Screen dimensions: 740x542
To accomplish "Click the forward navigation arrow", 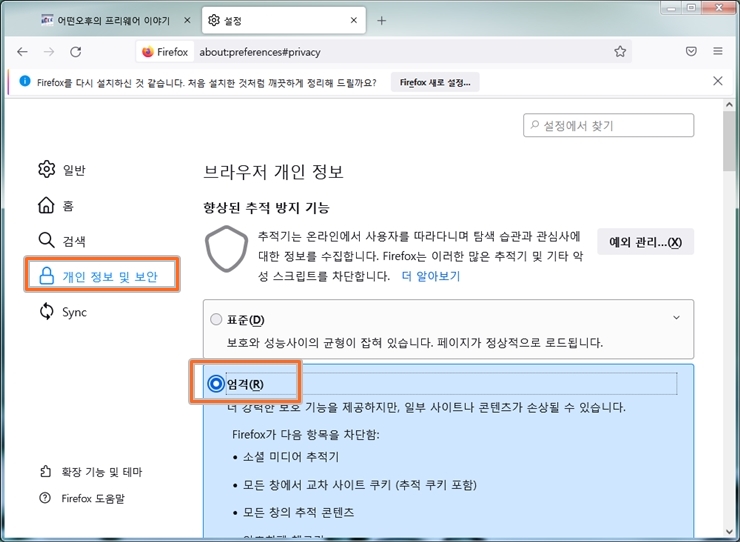I will click(49, 52).
